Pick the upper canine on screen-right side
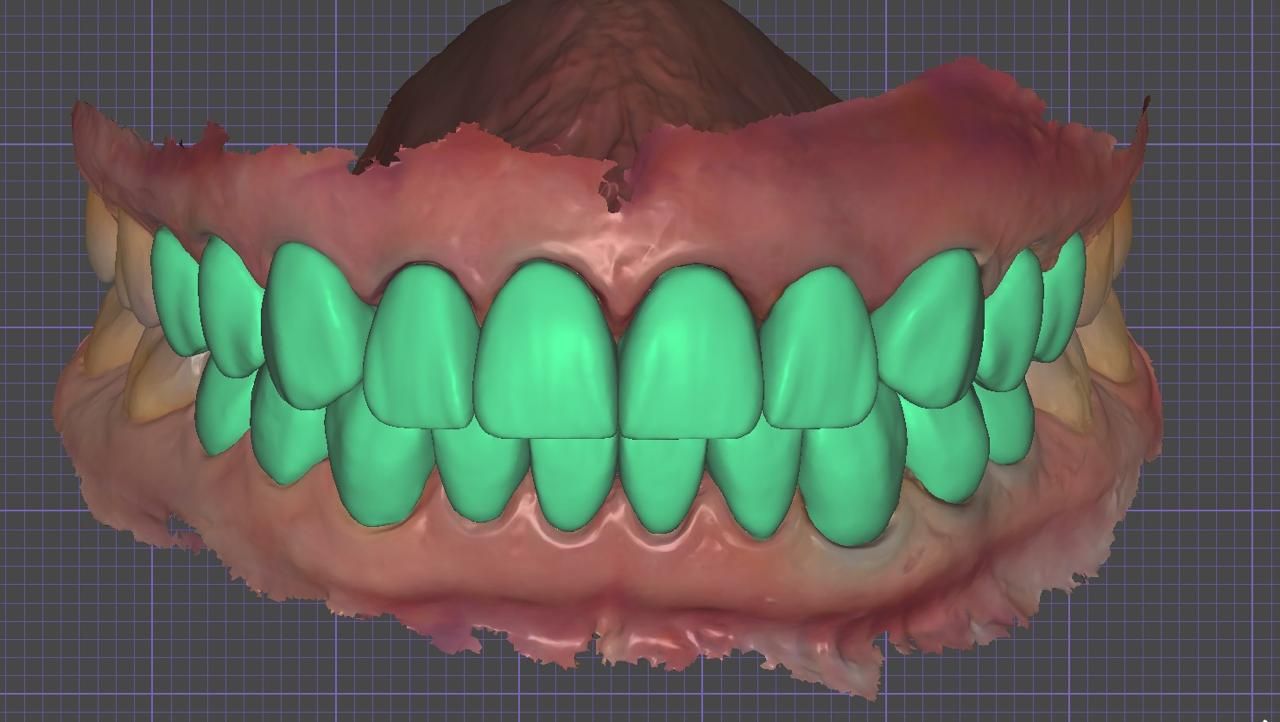Image resolution: width=1280 pixels, height=722 pixels. tap(928, 325)
